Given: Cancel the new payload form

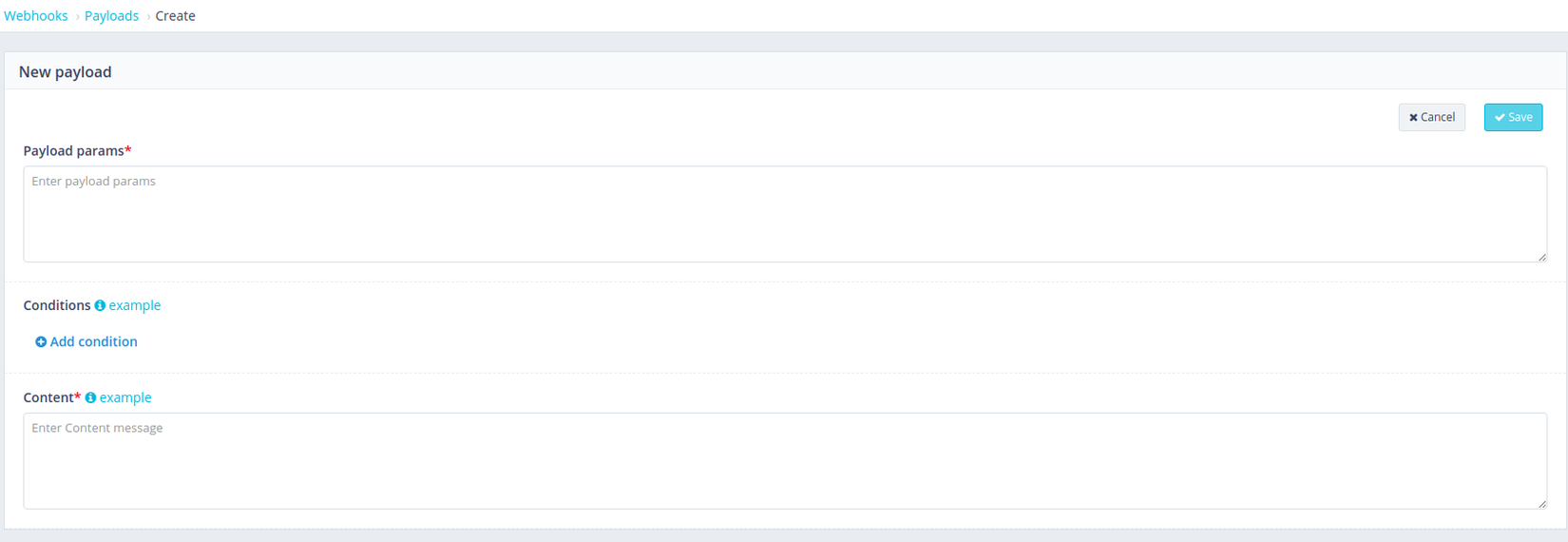Looking at the screenshot, I should [1432, 117].
